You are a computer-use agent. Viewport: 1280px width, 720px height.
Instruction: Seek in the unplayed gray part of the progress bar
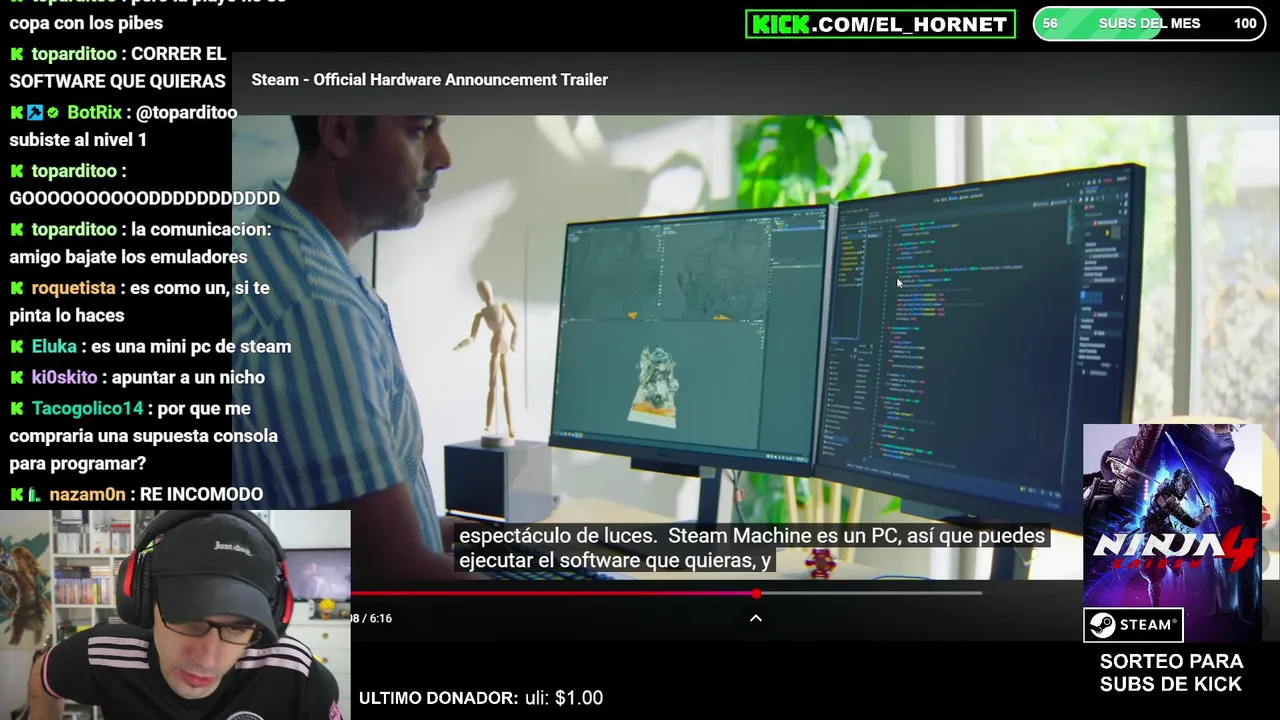(870, 594)
